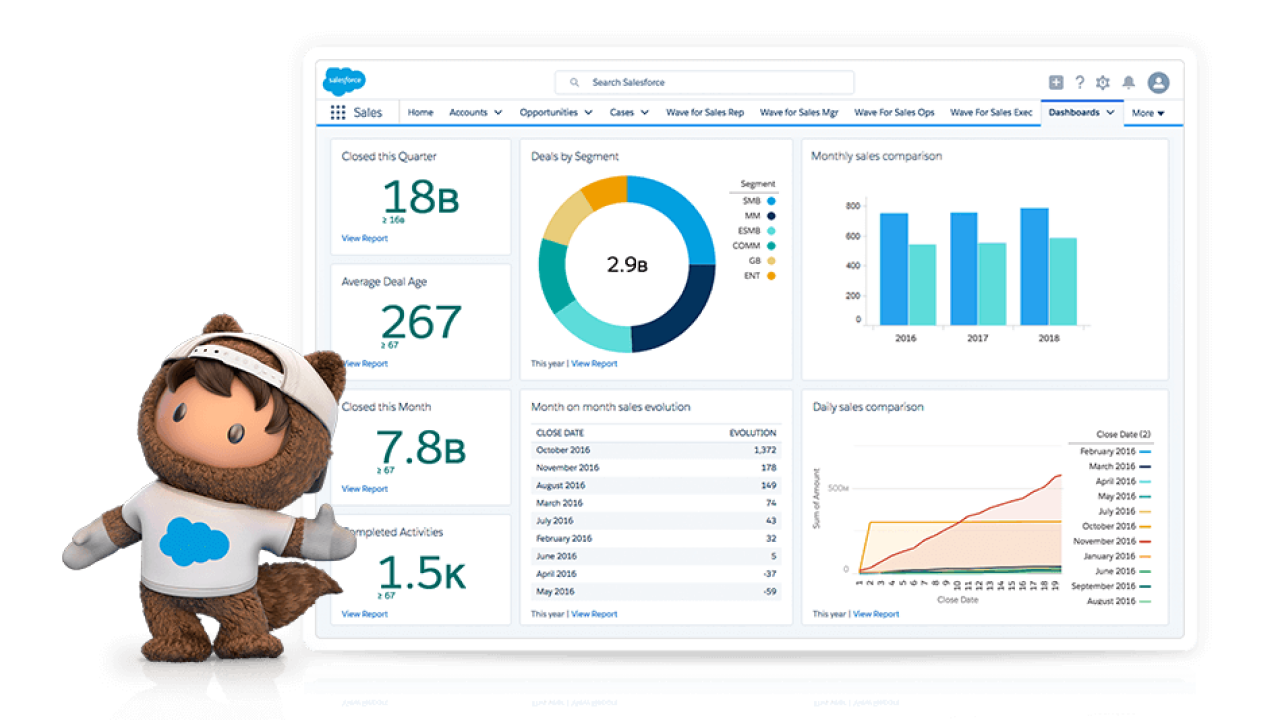
Task: Click the COMM segment legend swatch
Action: tap(771, 246)
